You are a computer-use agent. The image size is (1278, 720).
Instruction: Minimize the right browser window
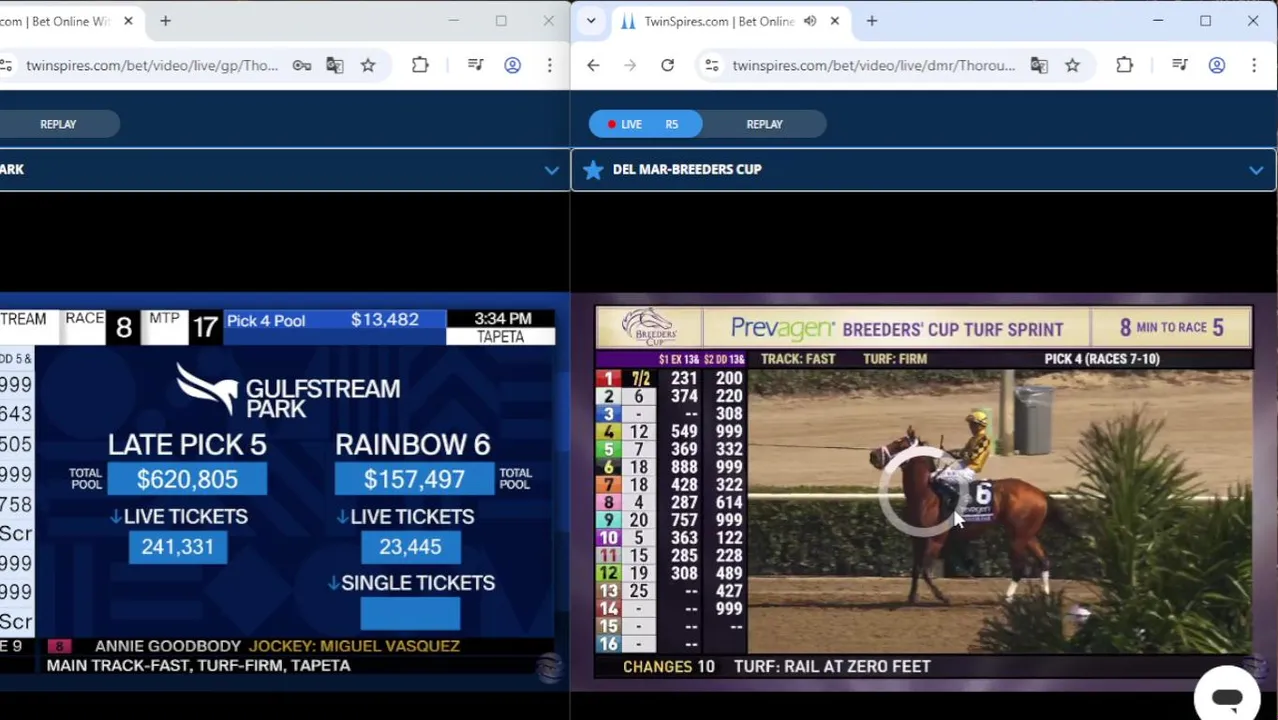point(1158,21)
